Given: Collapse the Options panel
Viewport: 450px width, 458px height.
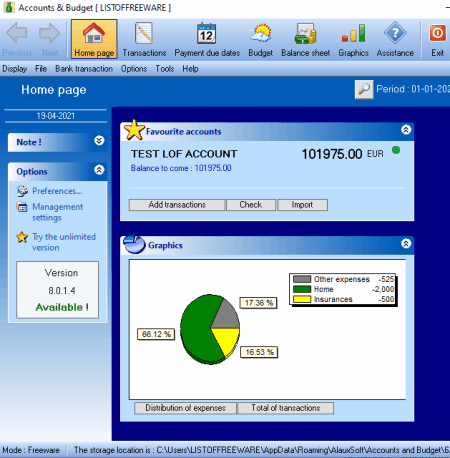Looking at the screenshot, I should 99,170.
